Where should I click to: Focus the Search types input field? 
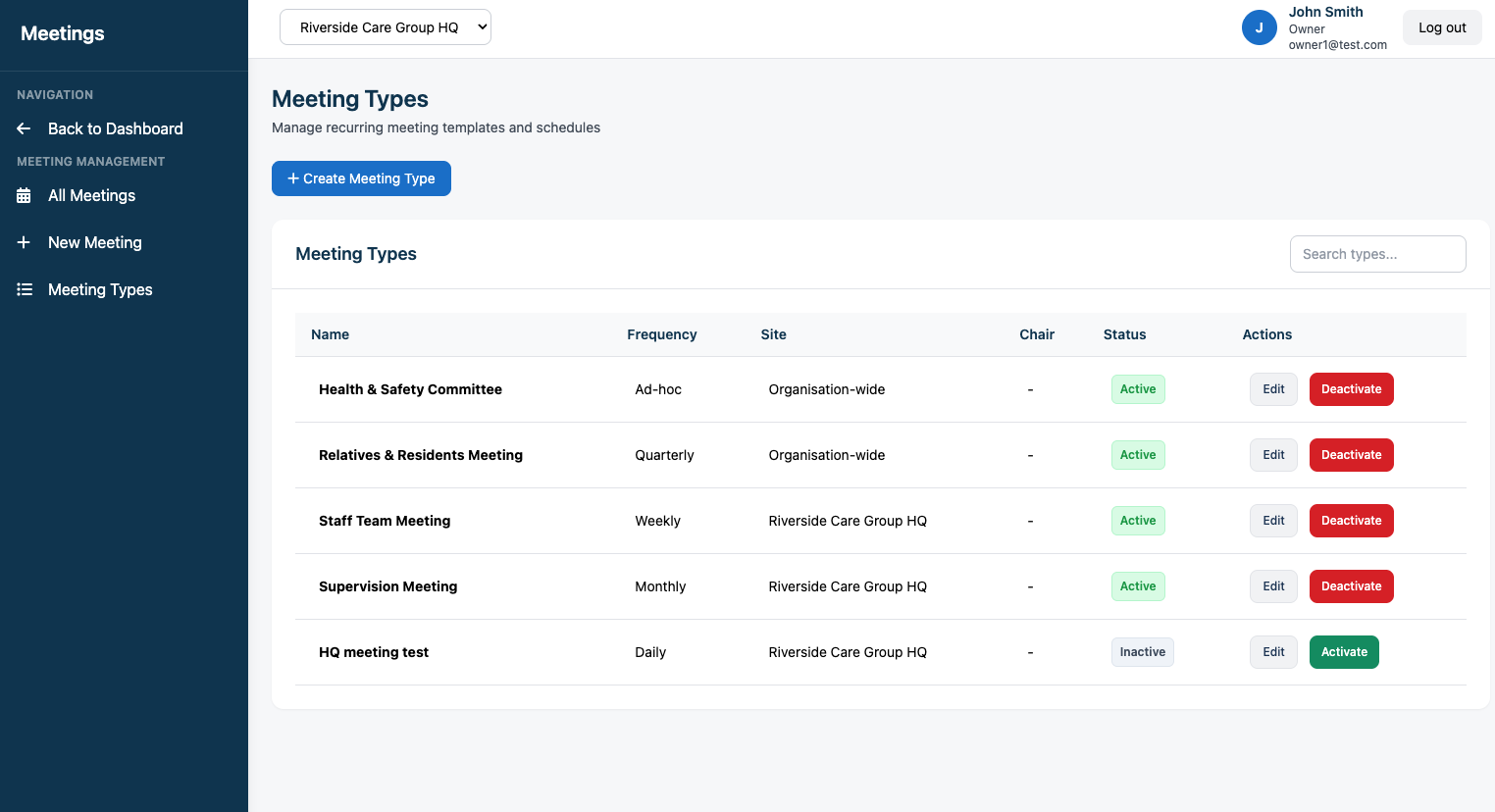point(1376,254)
